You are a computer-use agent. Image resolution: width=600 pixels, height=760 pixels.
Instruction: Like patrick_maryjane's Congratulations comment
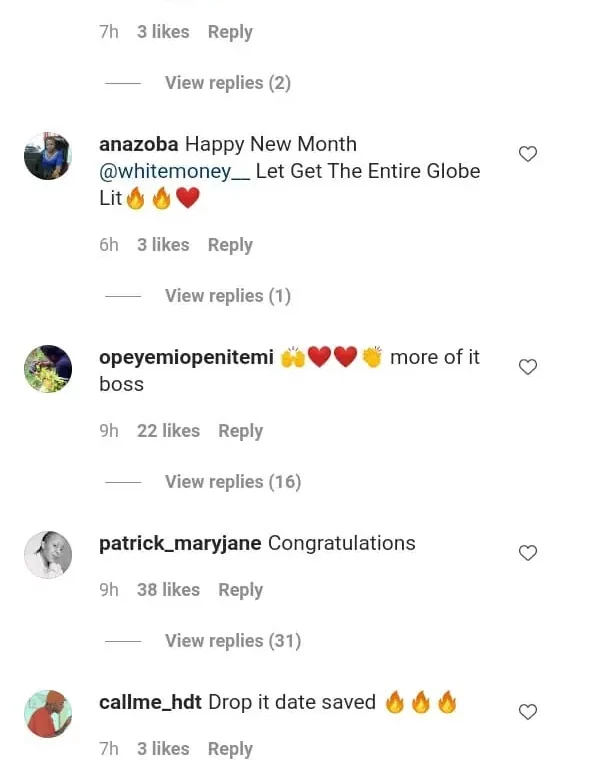(528, 553)
